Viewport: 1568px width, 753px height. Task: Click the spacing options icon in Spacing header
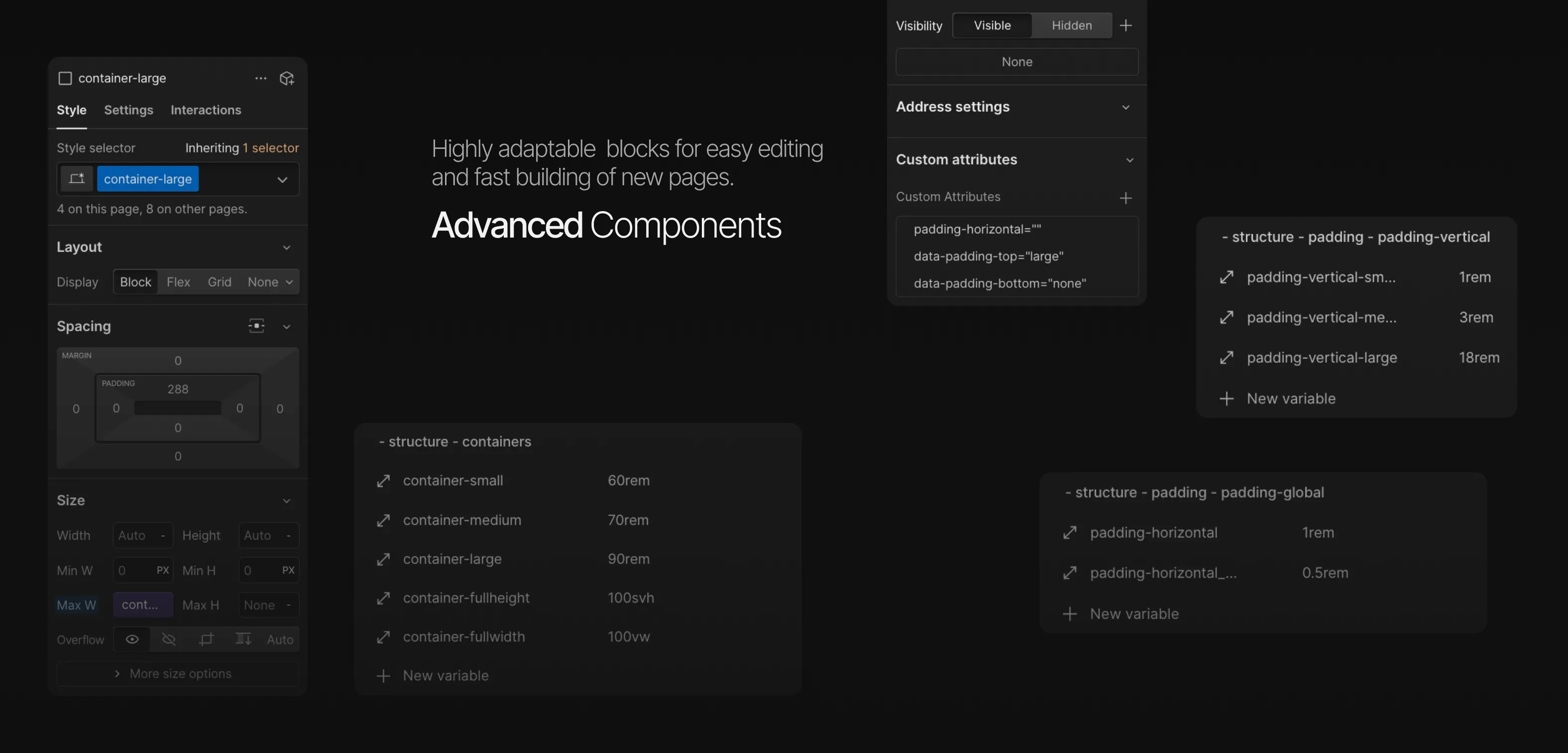point(256,326)
